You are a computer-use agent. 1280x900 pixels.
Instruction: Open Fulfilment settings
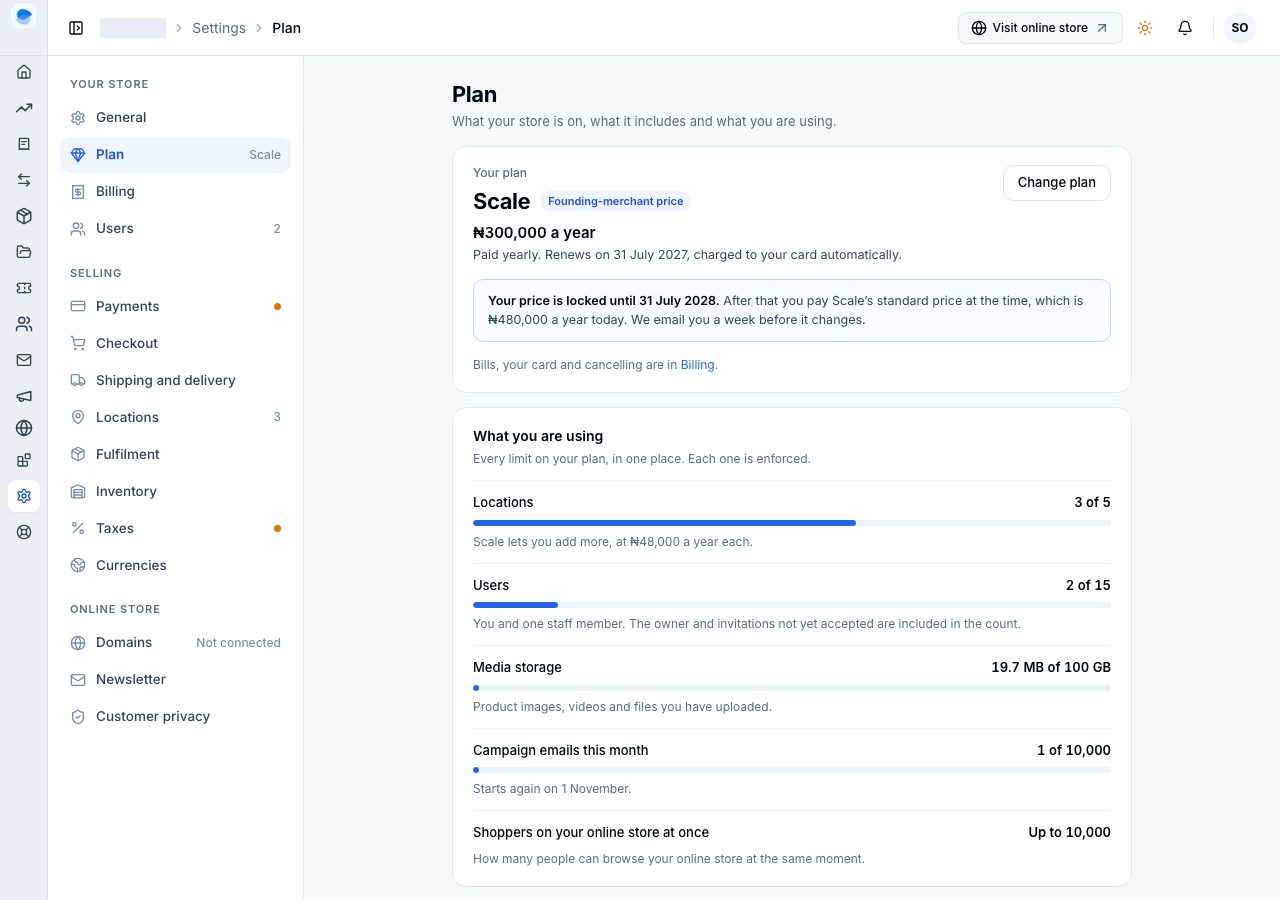175,455
